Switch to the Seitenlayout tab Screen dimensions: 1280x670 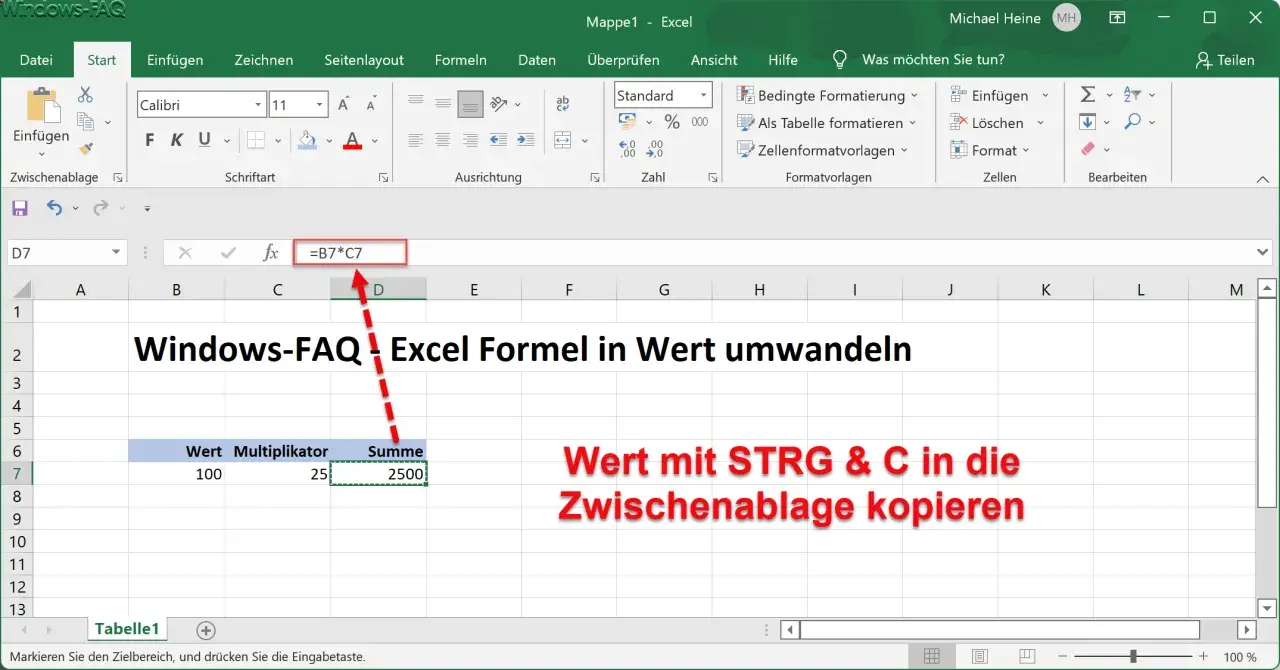(364, 60)
